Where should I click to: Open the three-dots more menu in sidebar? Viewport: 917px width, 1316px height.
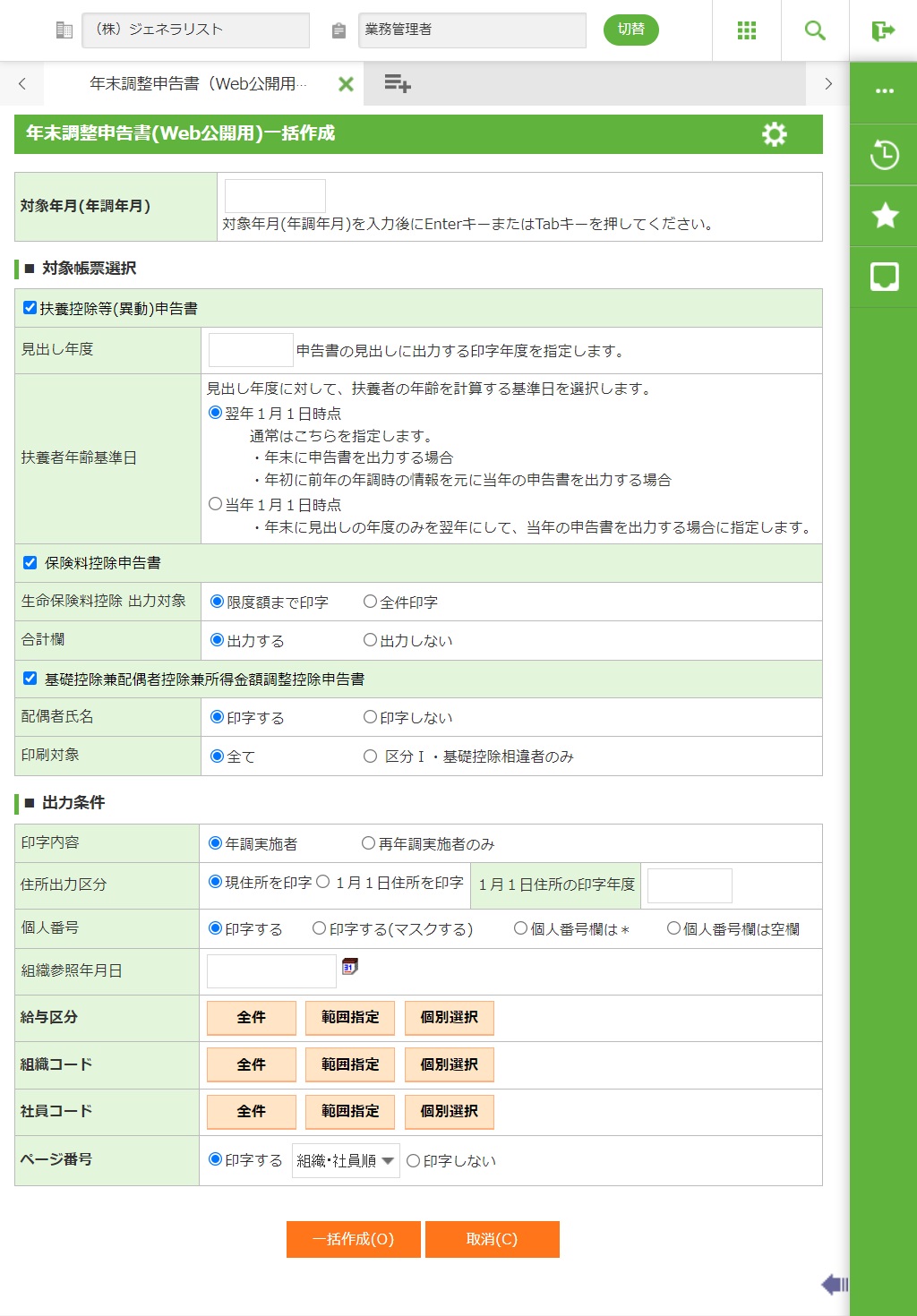coord(884,91)
